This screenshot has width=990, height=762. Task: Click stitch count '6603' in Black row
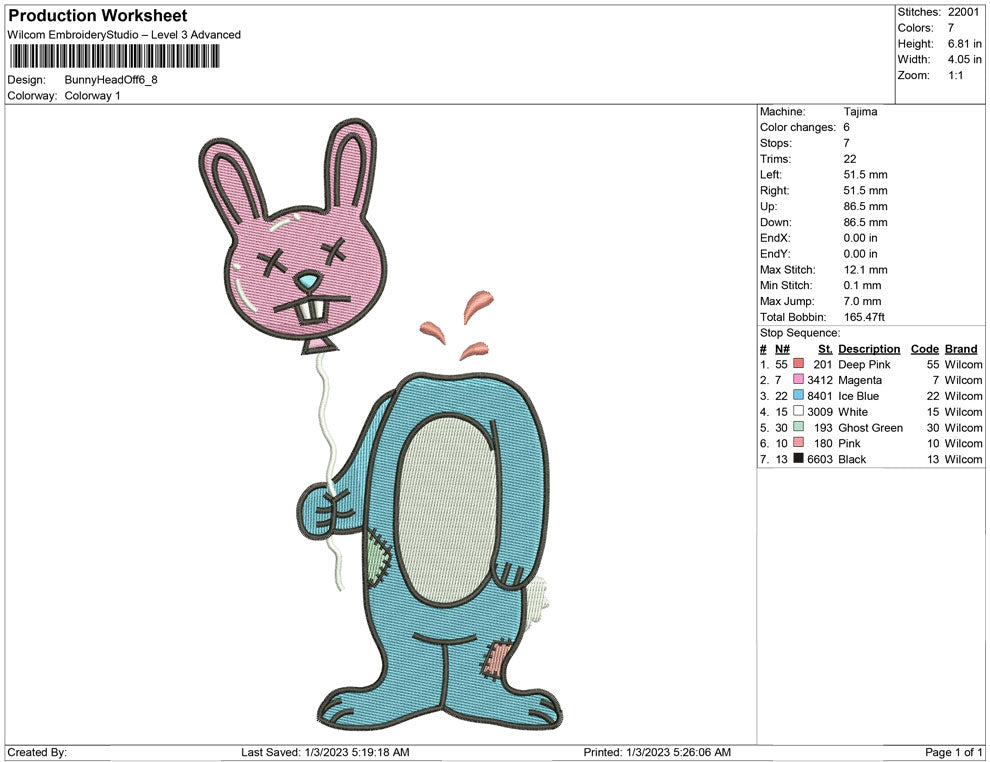coord(820,459)
